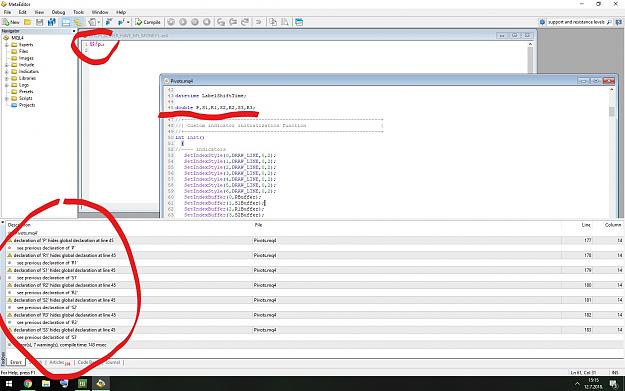The width and height of the screenshot is (625, 391).
Task: Toggle the Toolbox panel toolbar icon
Action: pyautogui.click(x=77, y=22)
